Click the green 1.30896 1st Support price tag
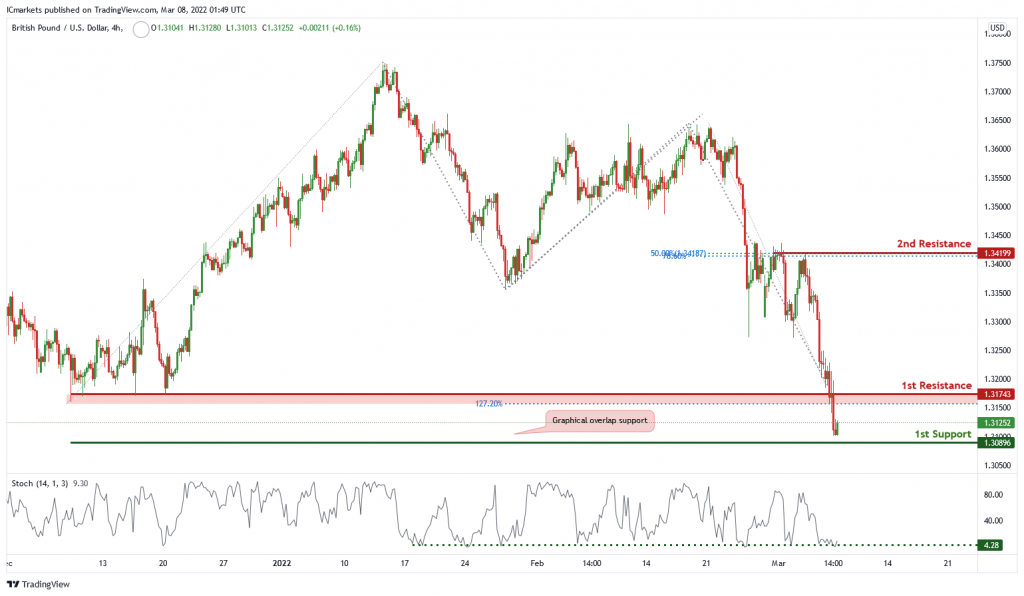The height and width of the screenshot is (596, 1024). [996, 443]
